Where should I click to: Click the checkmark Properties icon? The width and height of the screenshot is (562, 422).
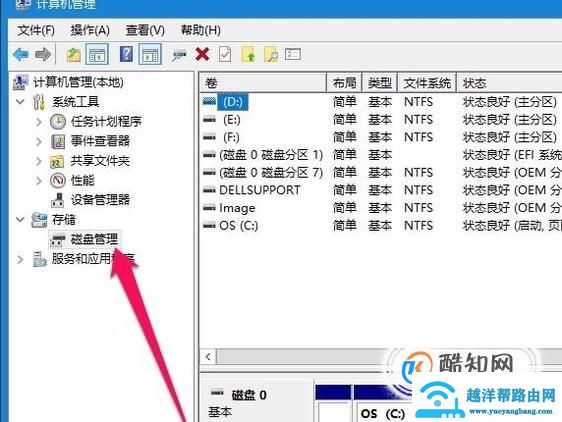click(225, 55)
